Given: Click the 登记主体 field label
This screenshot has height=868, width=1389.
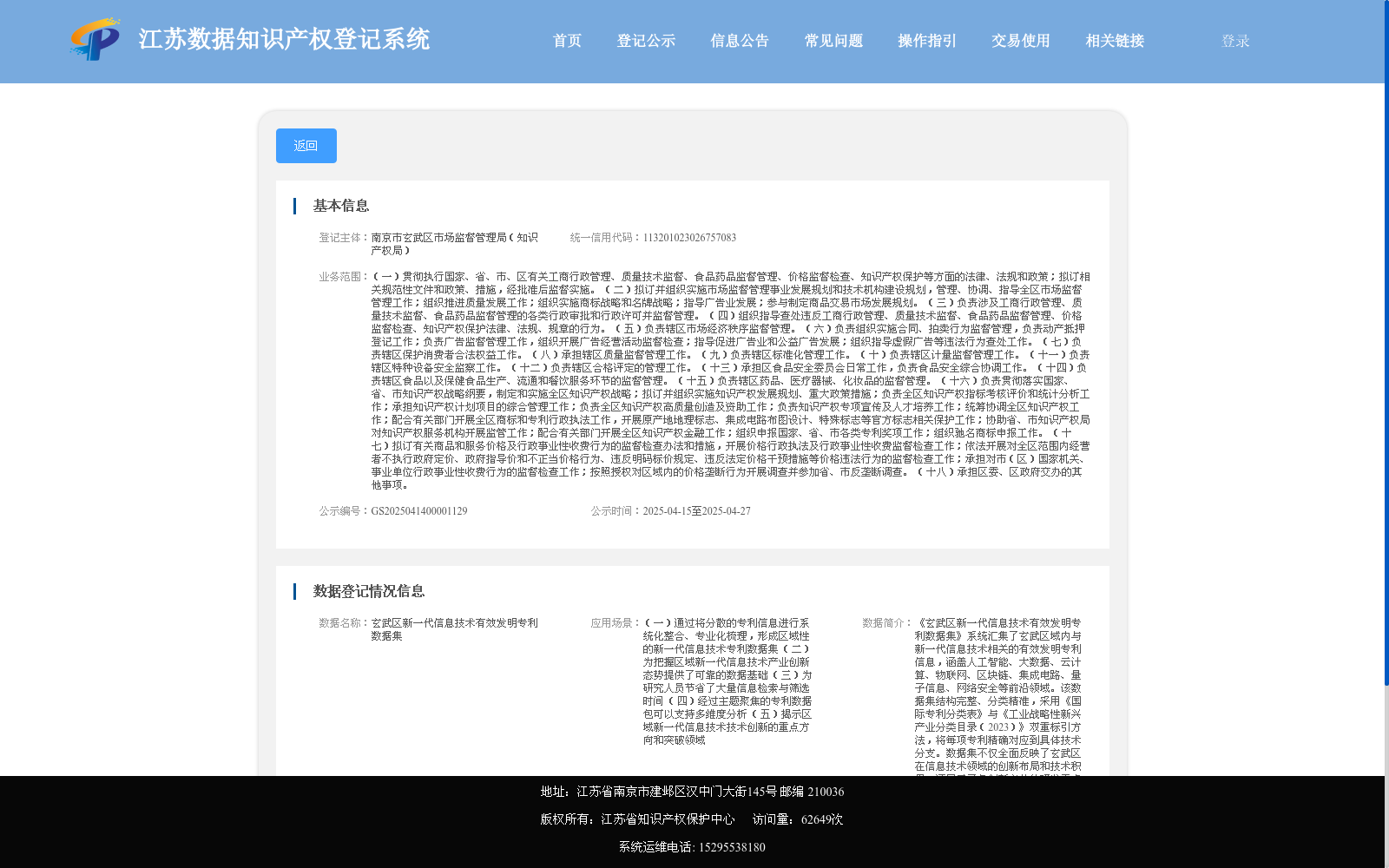Looking at the screenshot, I should point(345,238).
